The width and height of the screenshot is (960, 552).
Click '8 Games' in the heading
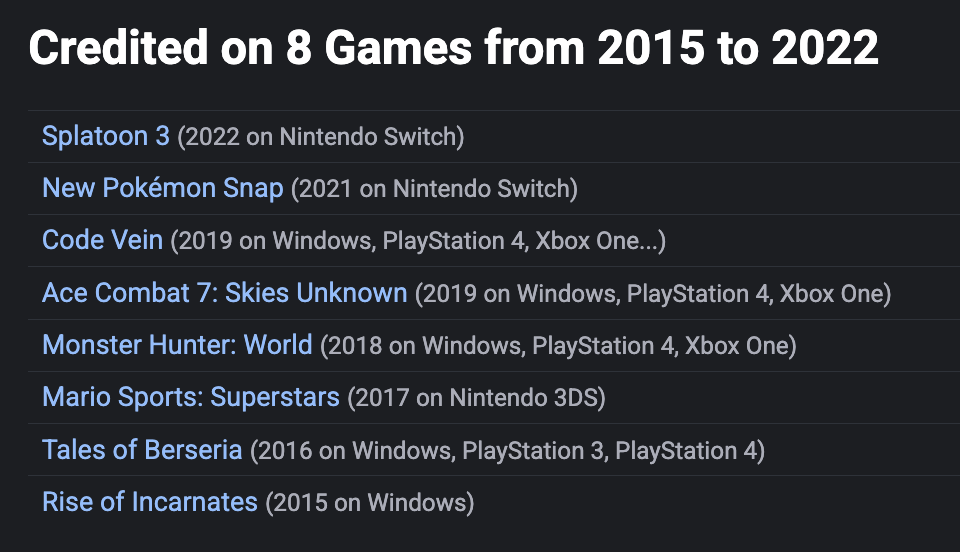coord(378,48)
